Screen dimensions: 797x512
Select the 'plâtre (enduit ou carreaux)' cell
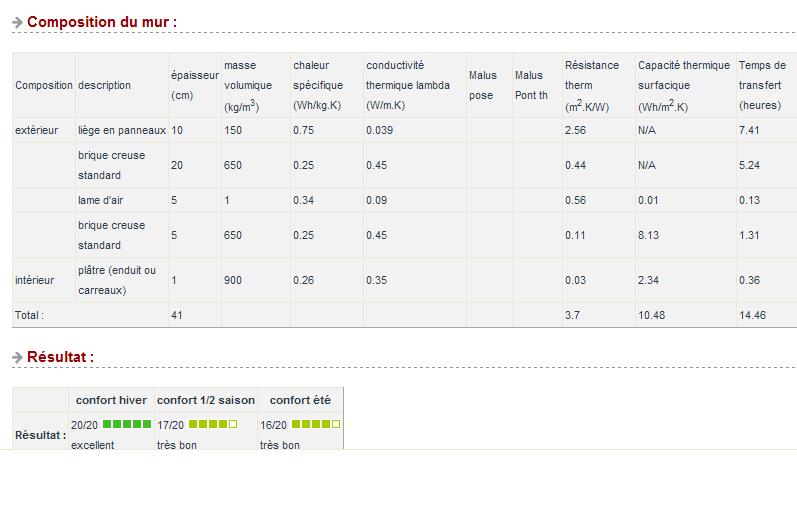click(122, 280)
